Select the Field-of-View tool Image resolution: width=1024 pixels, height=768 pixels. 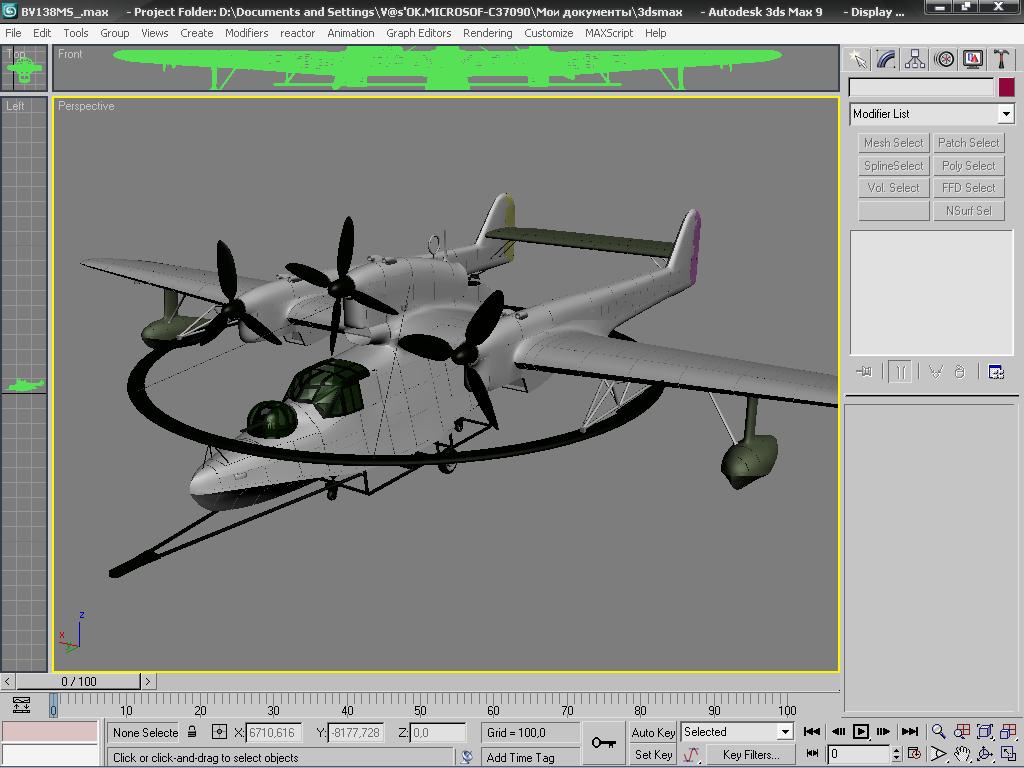click(x=938, y=754)
